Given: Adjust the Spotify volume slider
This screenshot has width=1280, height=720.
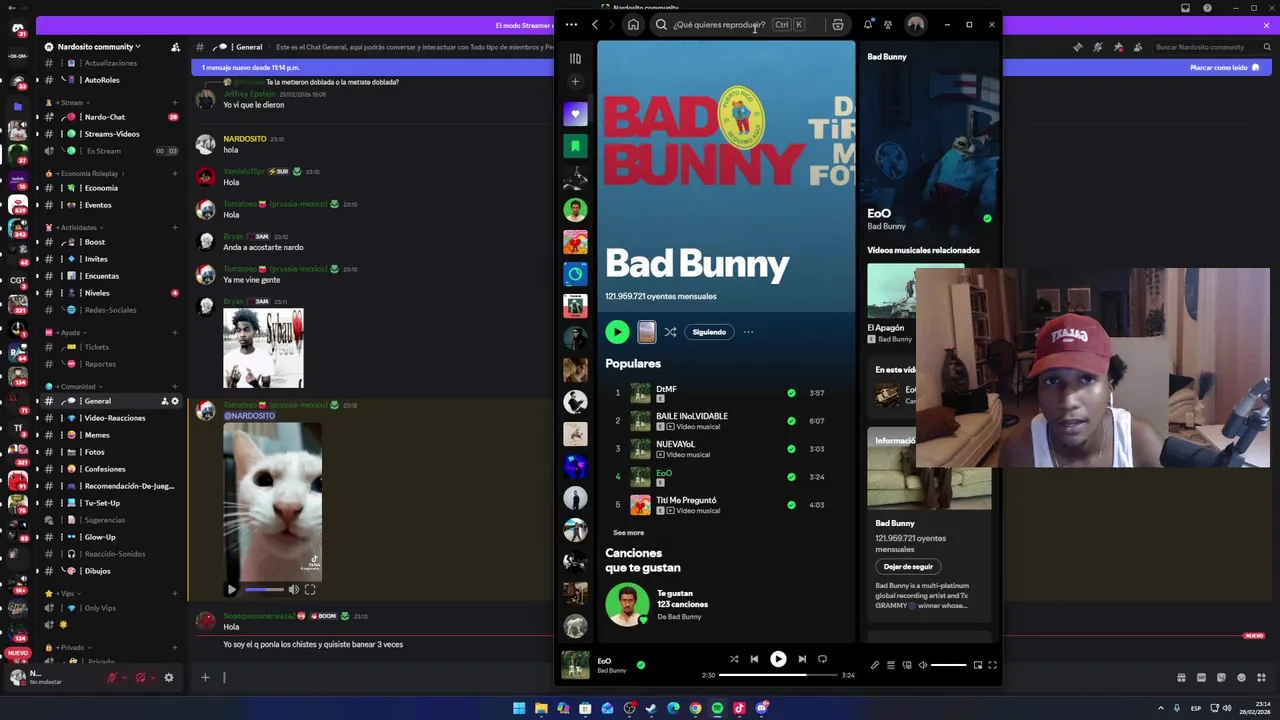Looking at the screenshot, I should point(949,665).
